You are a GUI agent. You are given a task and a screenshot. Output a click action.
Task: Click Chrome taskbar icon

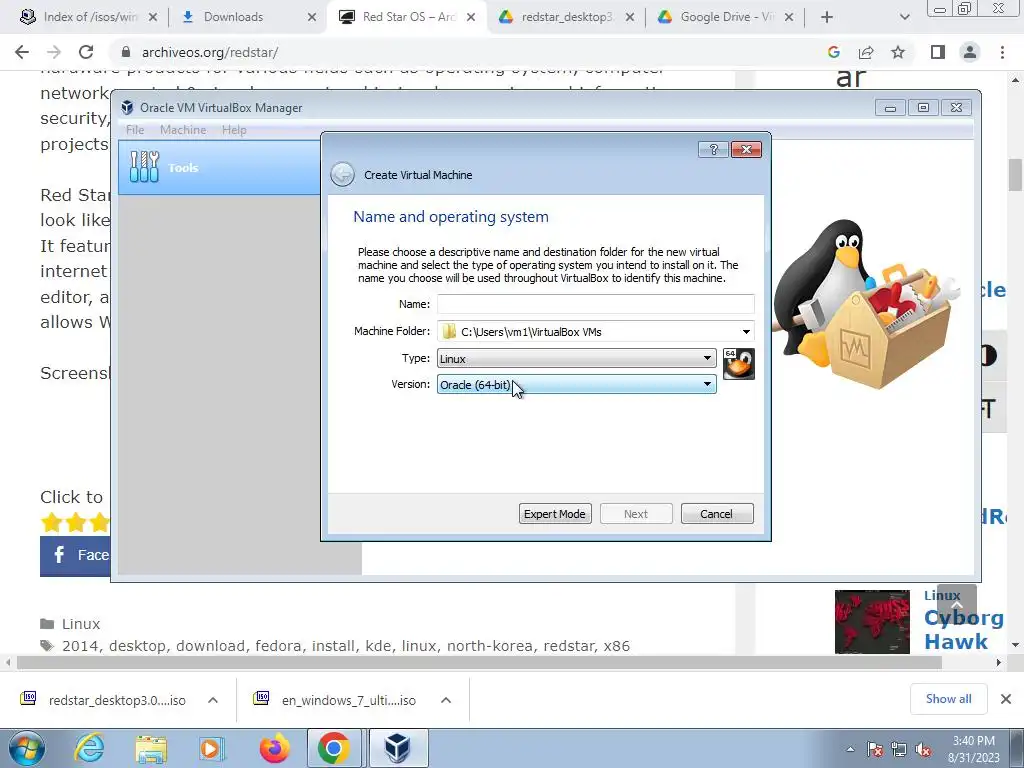point(334,748)
